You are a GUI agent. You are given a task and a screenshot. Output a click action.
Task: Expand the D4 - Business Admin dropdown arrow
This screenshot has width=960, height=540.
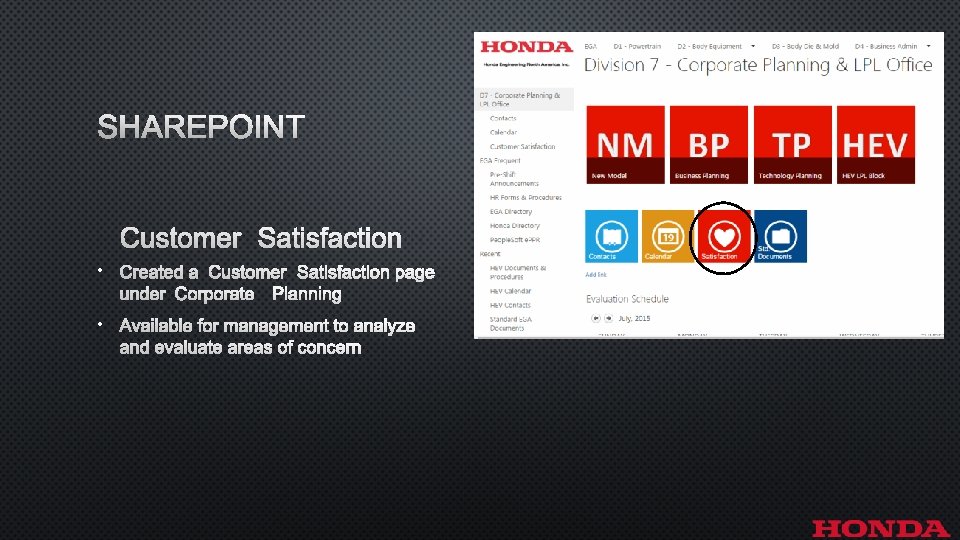pyautogui.click(x=928, y=46)
